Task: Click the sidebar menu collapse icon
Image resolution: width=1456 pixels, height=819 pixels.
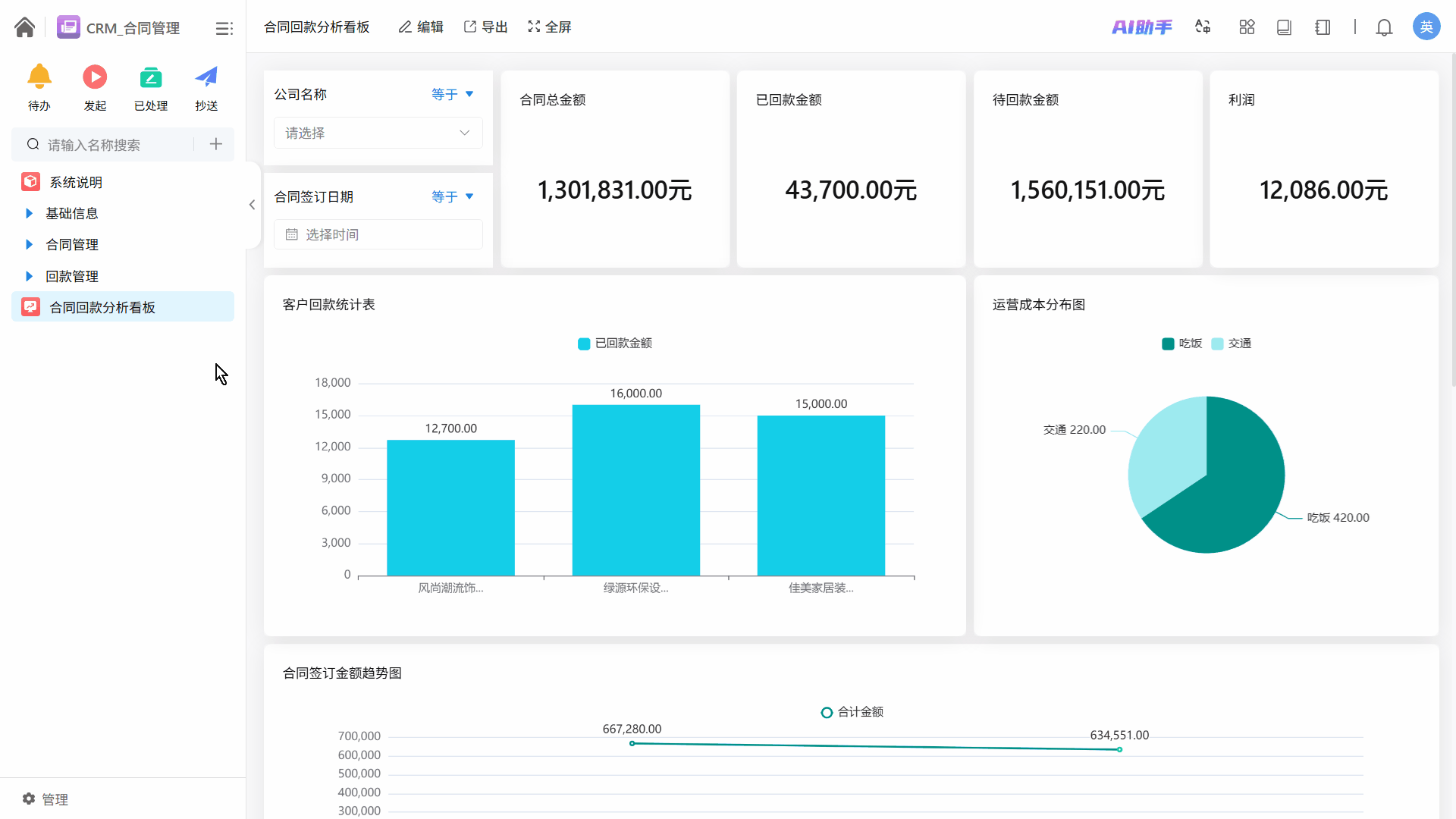Action: (224, 28)
